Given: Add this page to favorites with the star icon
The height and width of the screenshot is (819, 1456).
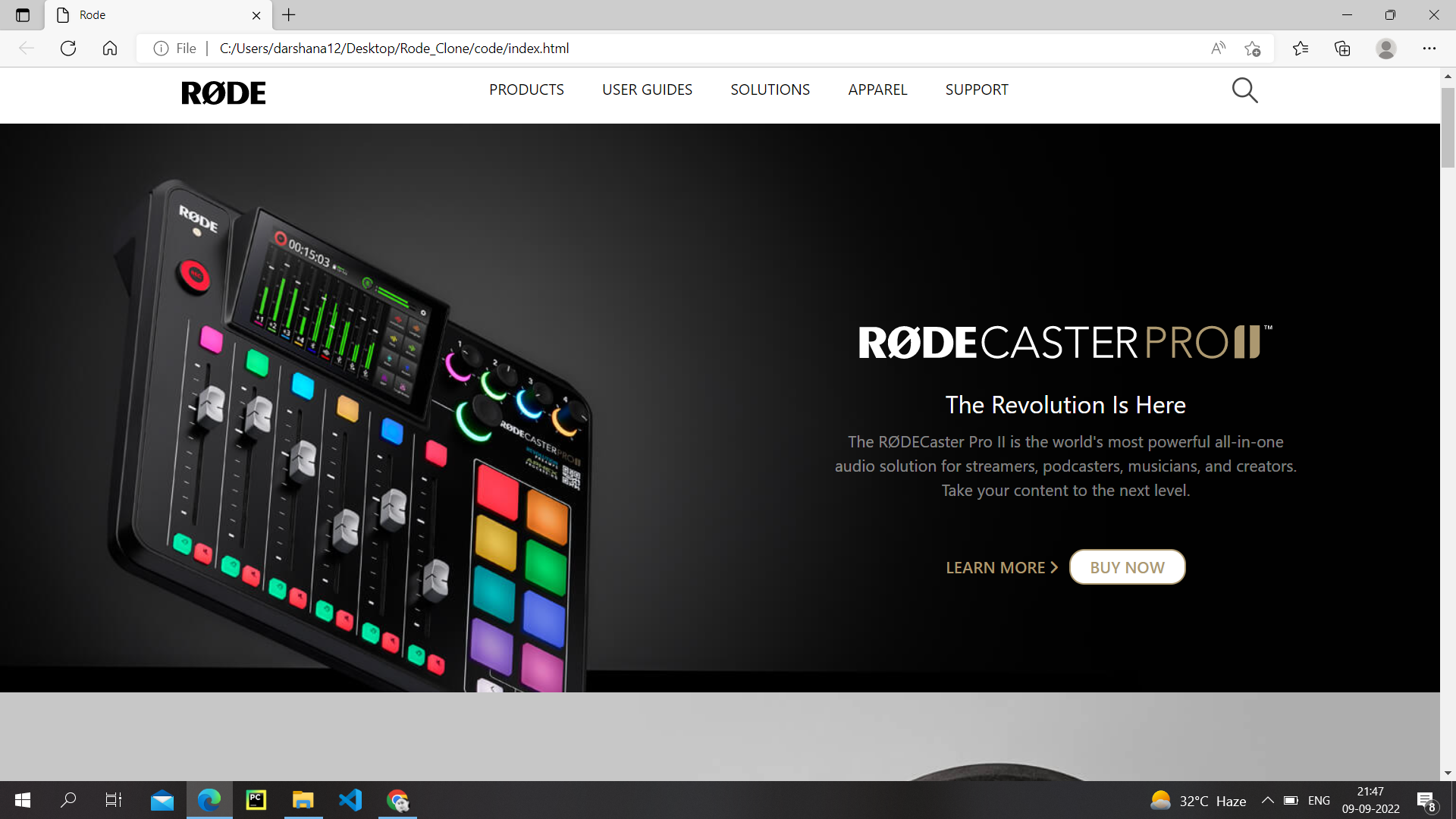Looking at the screenshot, I should [1252, 49].
